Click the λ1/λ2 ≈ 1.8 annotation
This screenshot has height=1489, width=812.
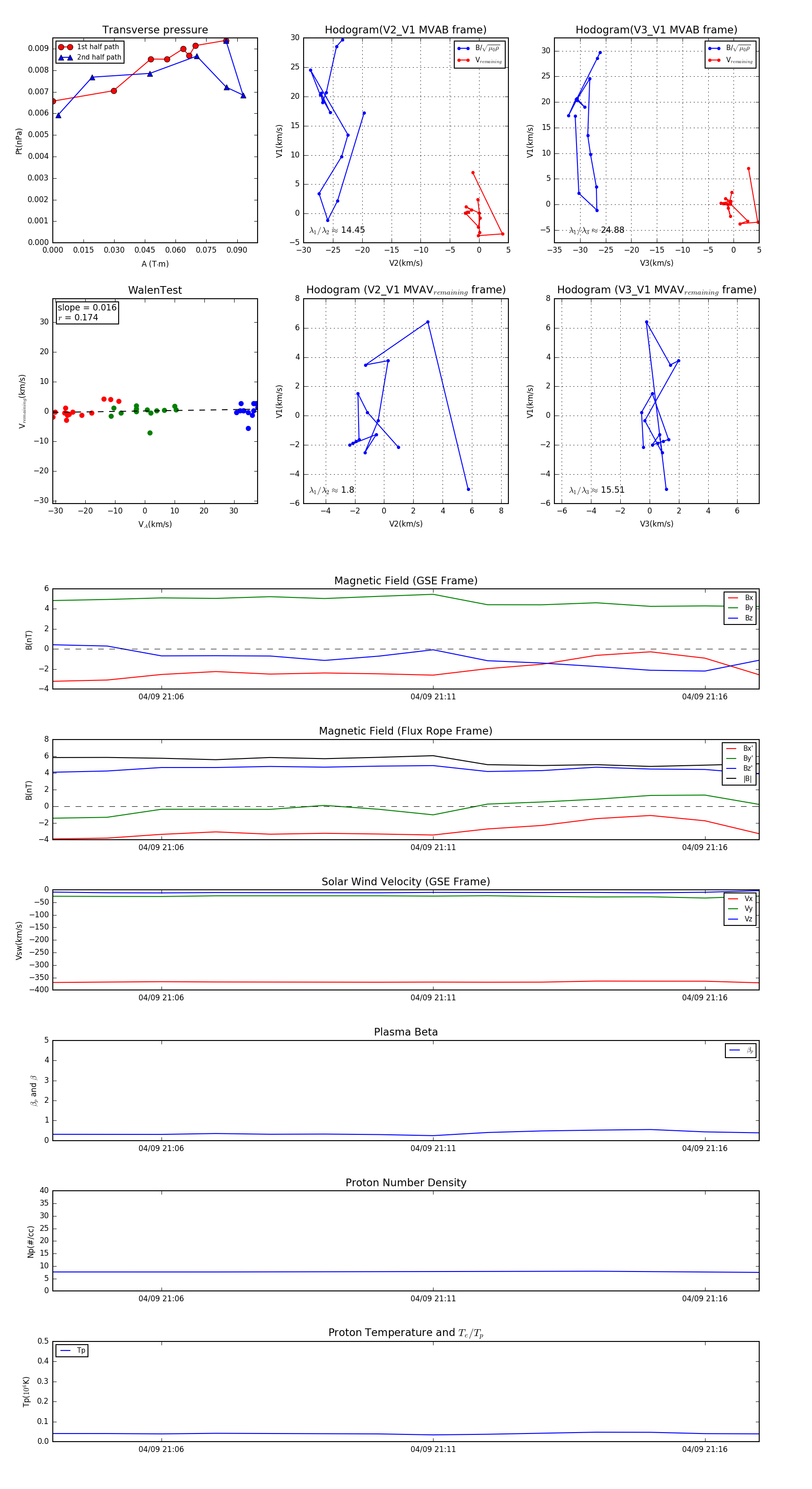pos(332,490)
